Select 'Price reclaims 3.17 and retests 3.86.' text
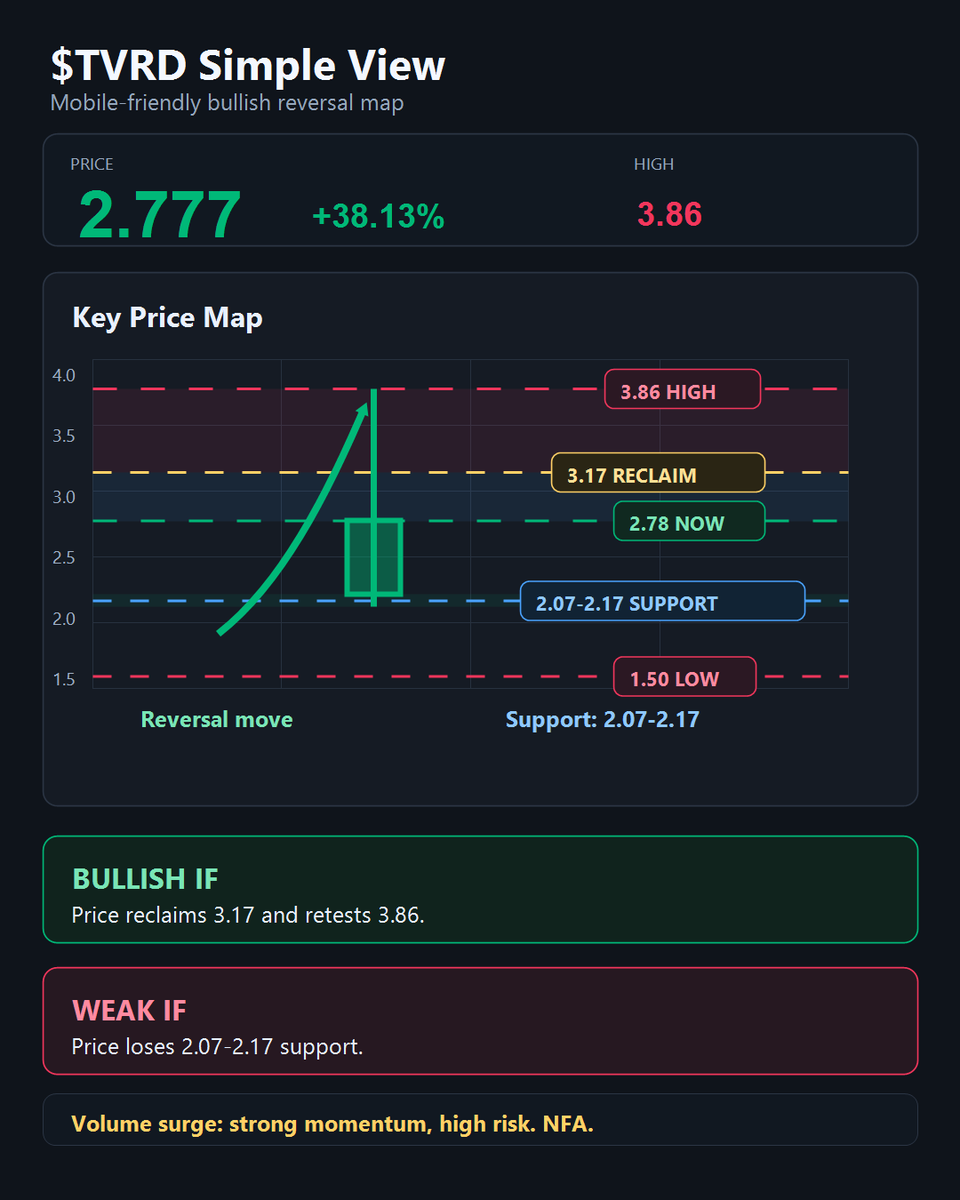960x1200 pixels. click(x=248, y=915)
